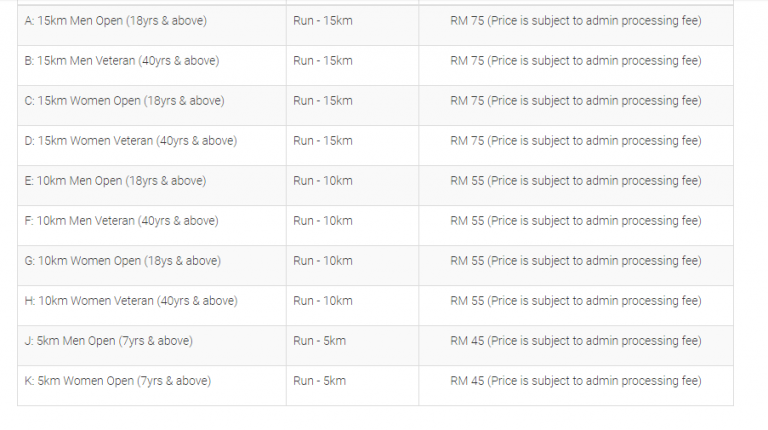
Task: Select E: 10km Men Open category text
Action: [116, 181]
